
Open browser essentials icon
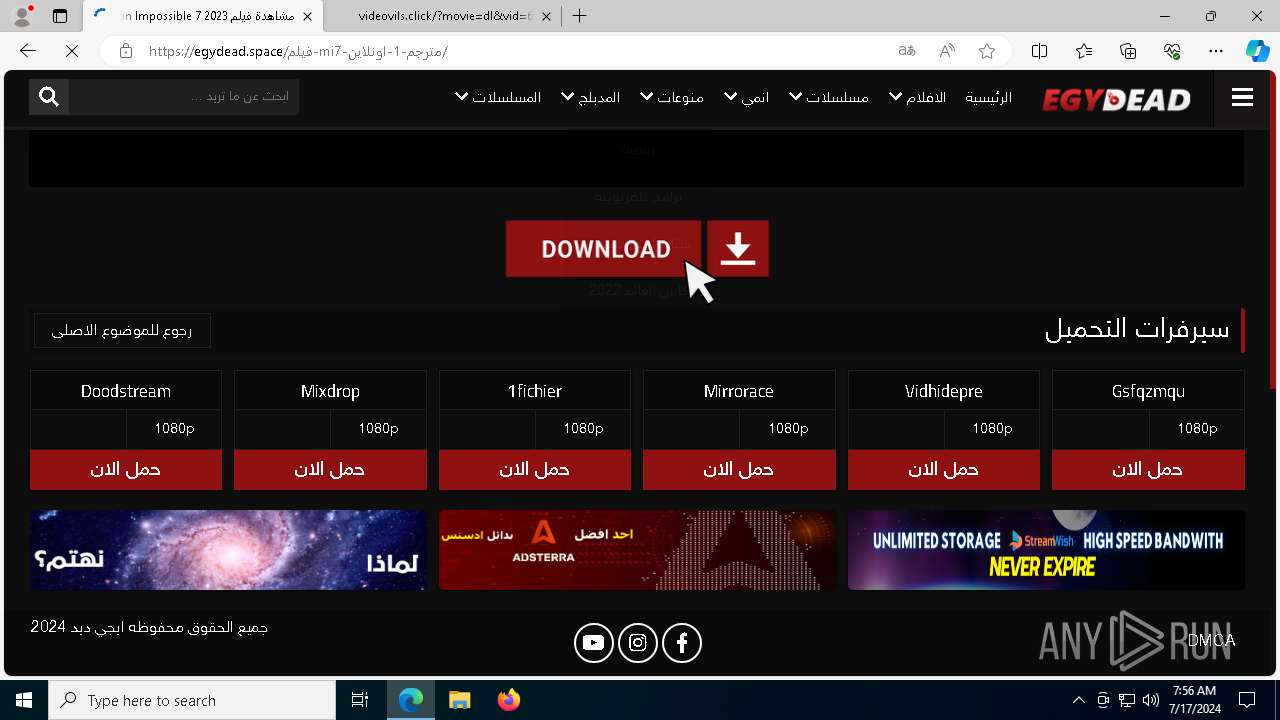(1172, 51)
